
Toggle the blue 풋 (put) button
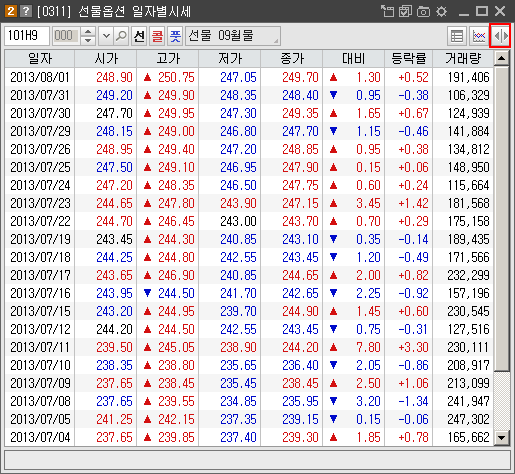[x=175, y=36]
